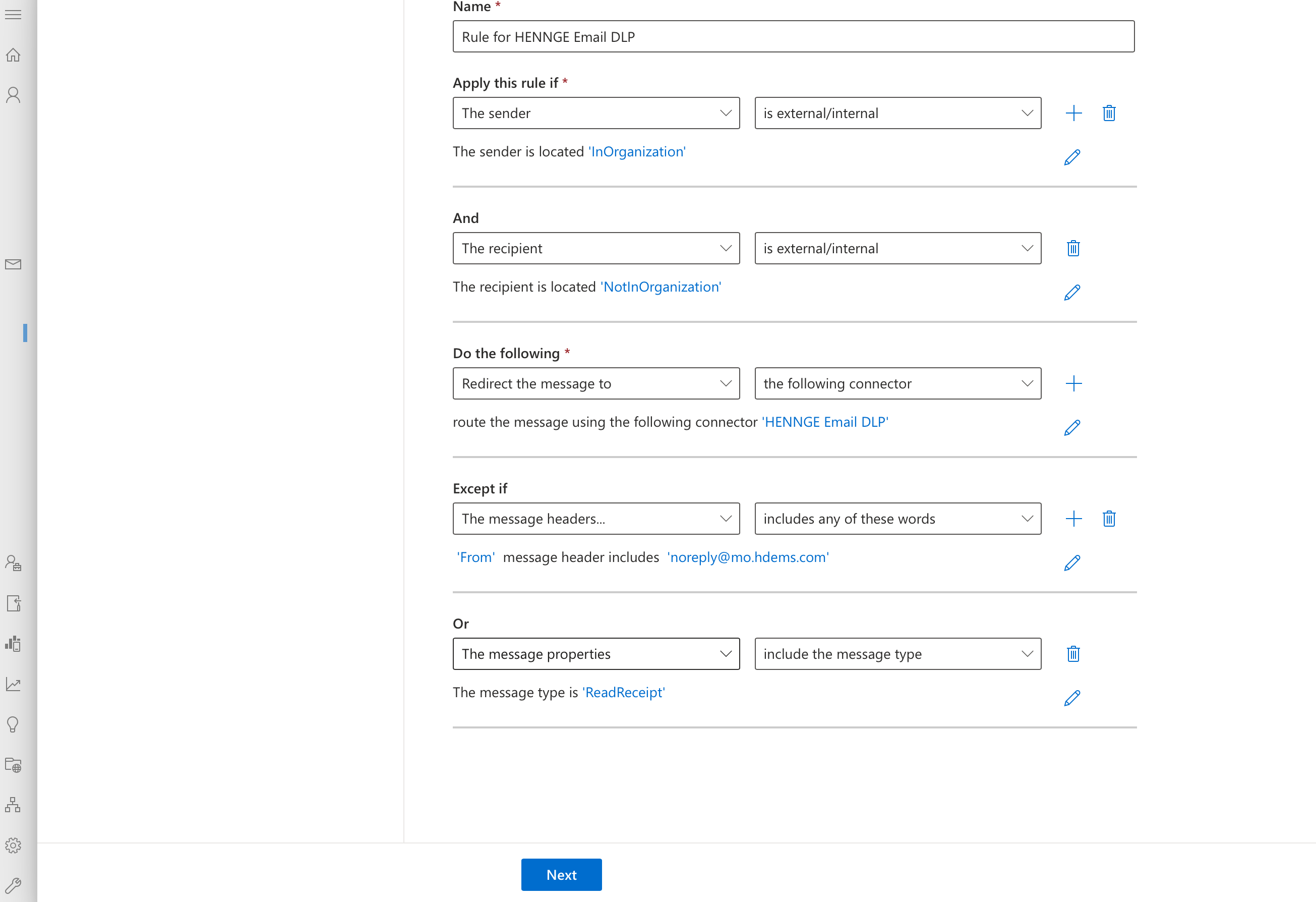The height and width of the screenshot is (902, 1316).
Task: Open the Roles person-badge icon in the sidebar
Action: pyautogui.click(x=13, y=562)
